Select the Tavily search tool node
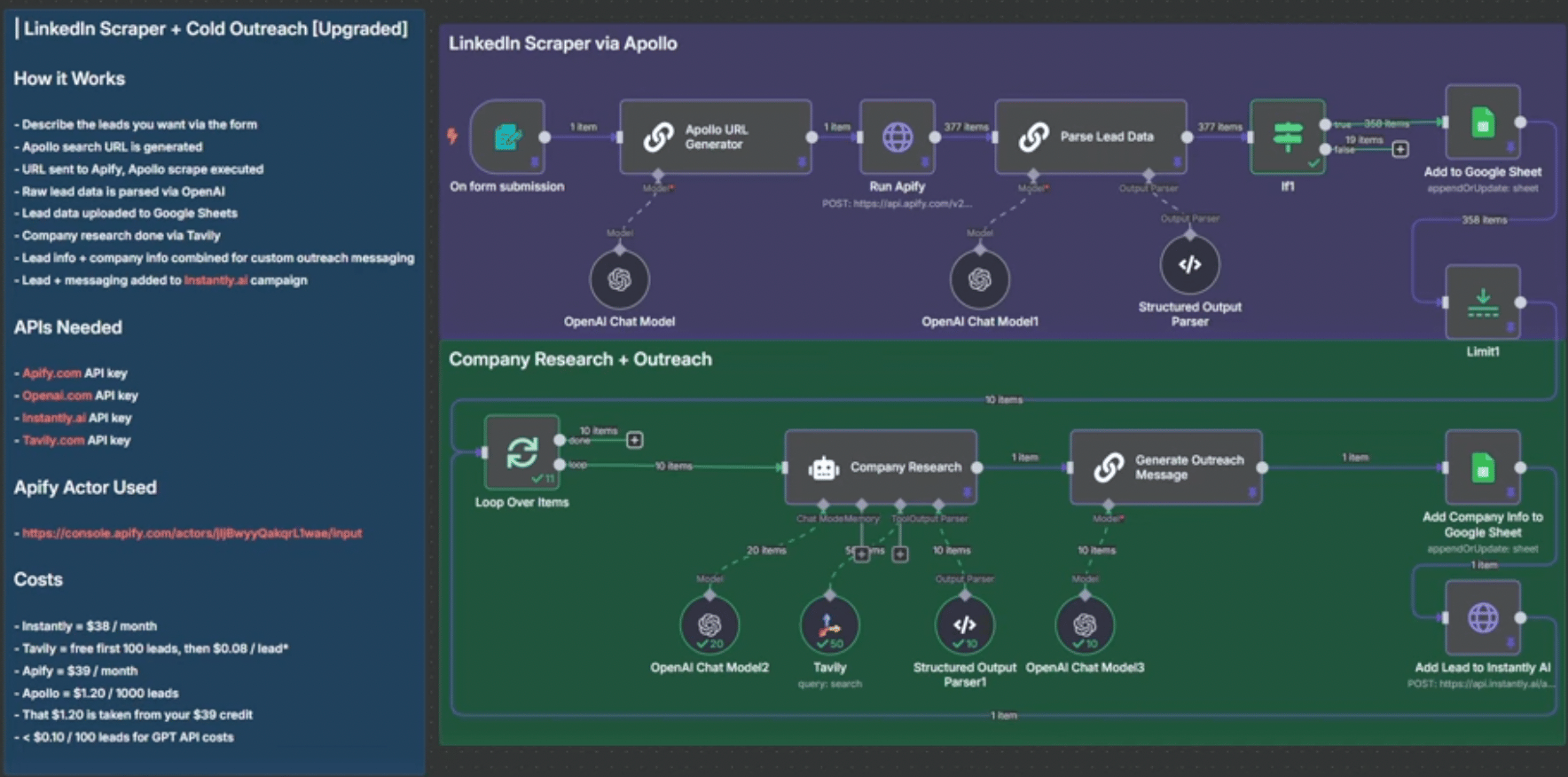Image resolution: width=1568 pixels, height=777 pixels. pos(830,624)
